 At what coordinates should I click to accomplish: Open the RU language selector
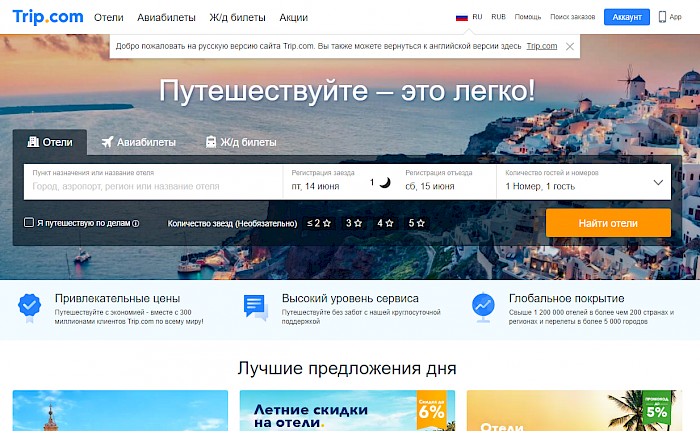tap(477, 17)
